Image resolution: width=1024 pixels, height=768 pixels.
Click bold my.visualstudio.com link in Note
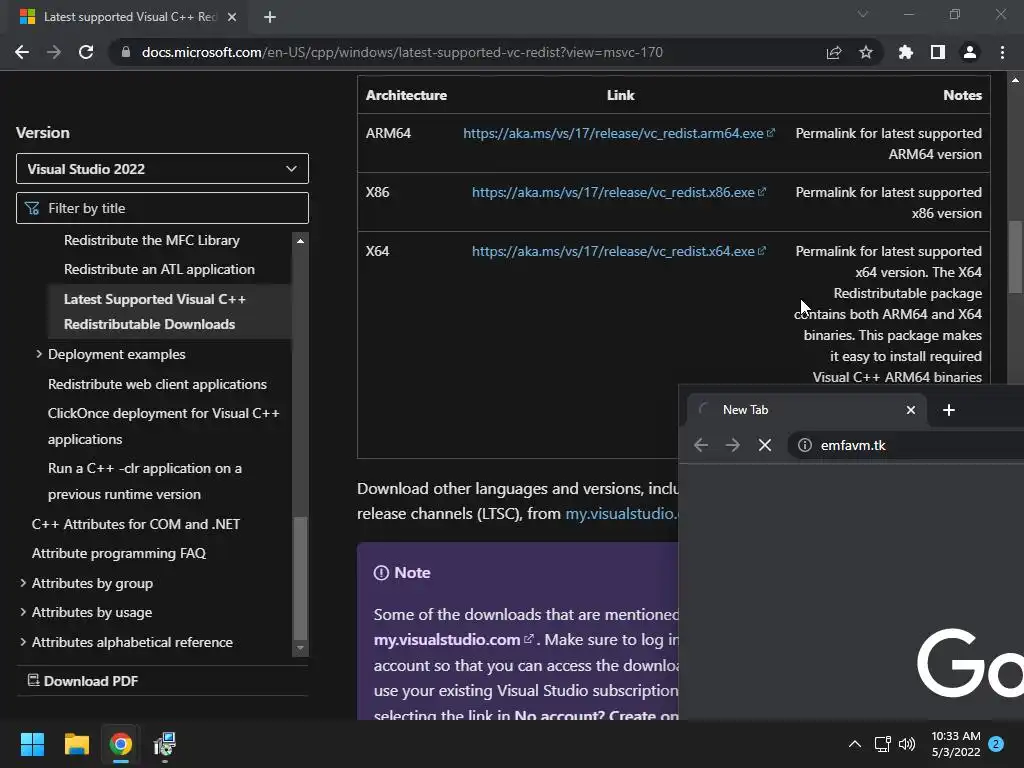click(x=453, y=639)
